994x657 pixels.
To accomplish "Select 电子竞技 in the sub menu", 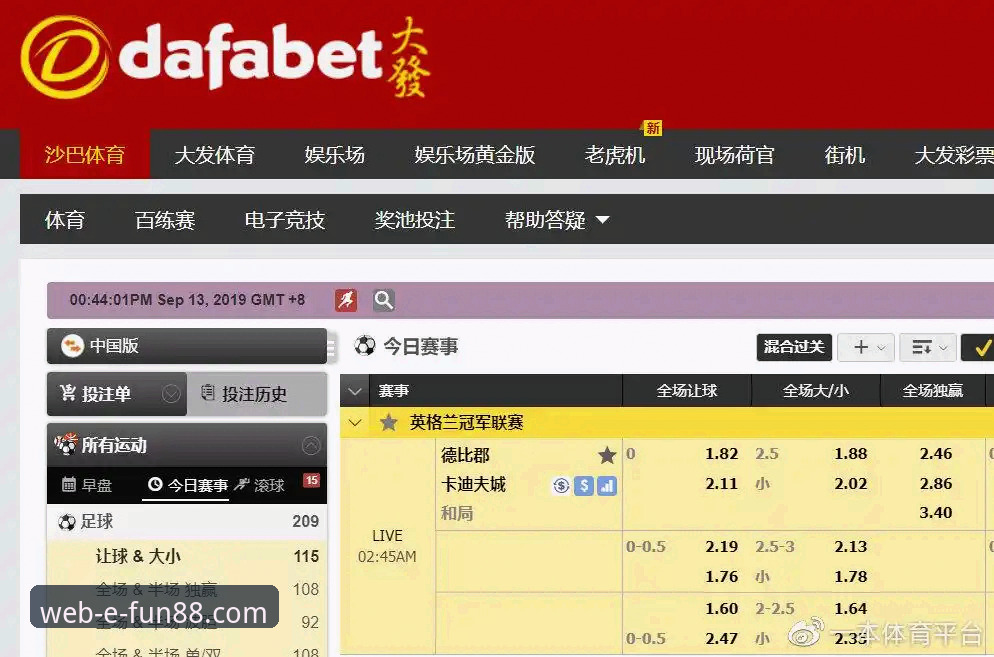I will click(x=285, y=220).
